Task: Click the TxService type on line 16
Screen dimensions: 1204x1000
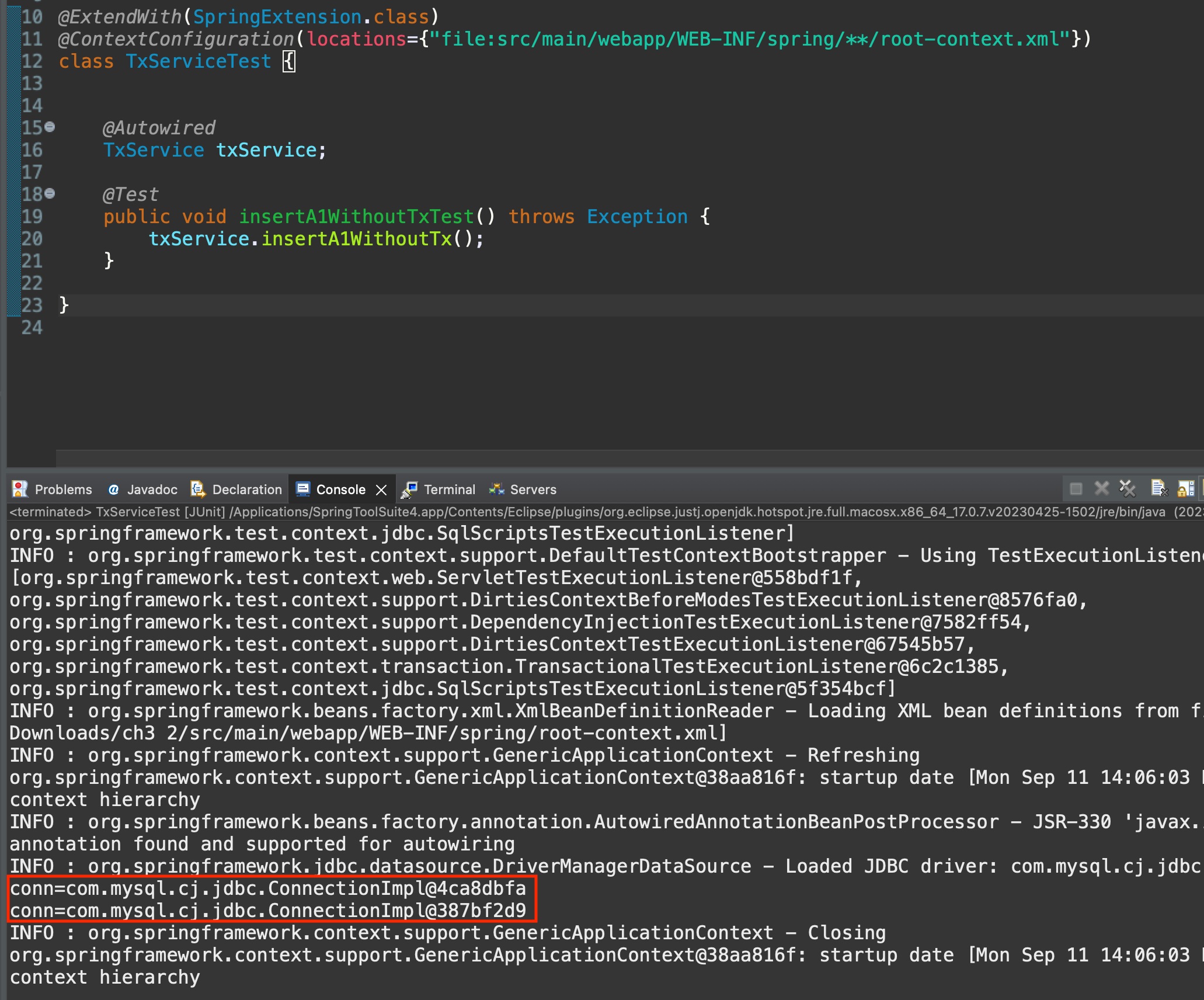Action: pyautogui.click(x=154, y=150)
